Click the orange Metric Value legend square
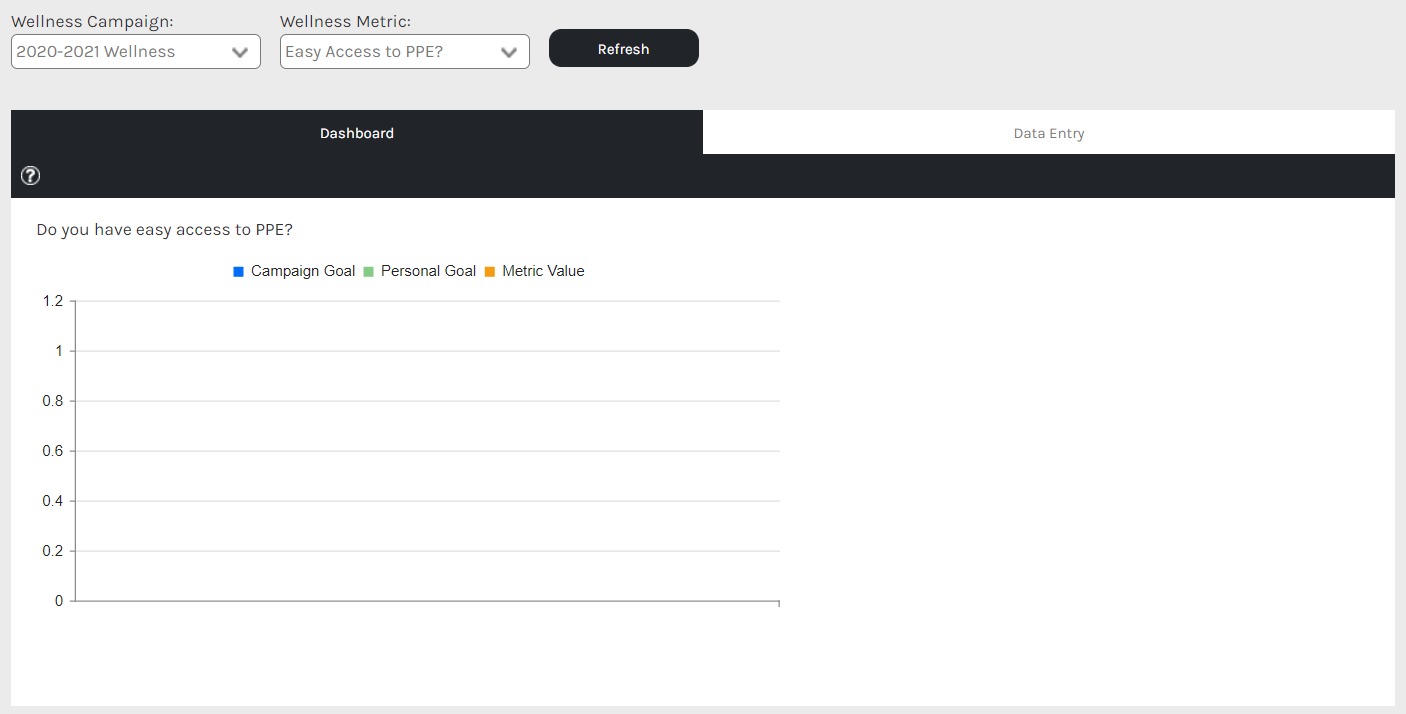1406x714 pixels. [x=490, y=272]
